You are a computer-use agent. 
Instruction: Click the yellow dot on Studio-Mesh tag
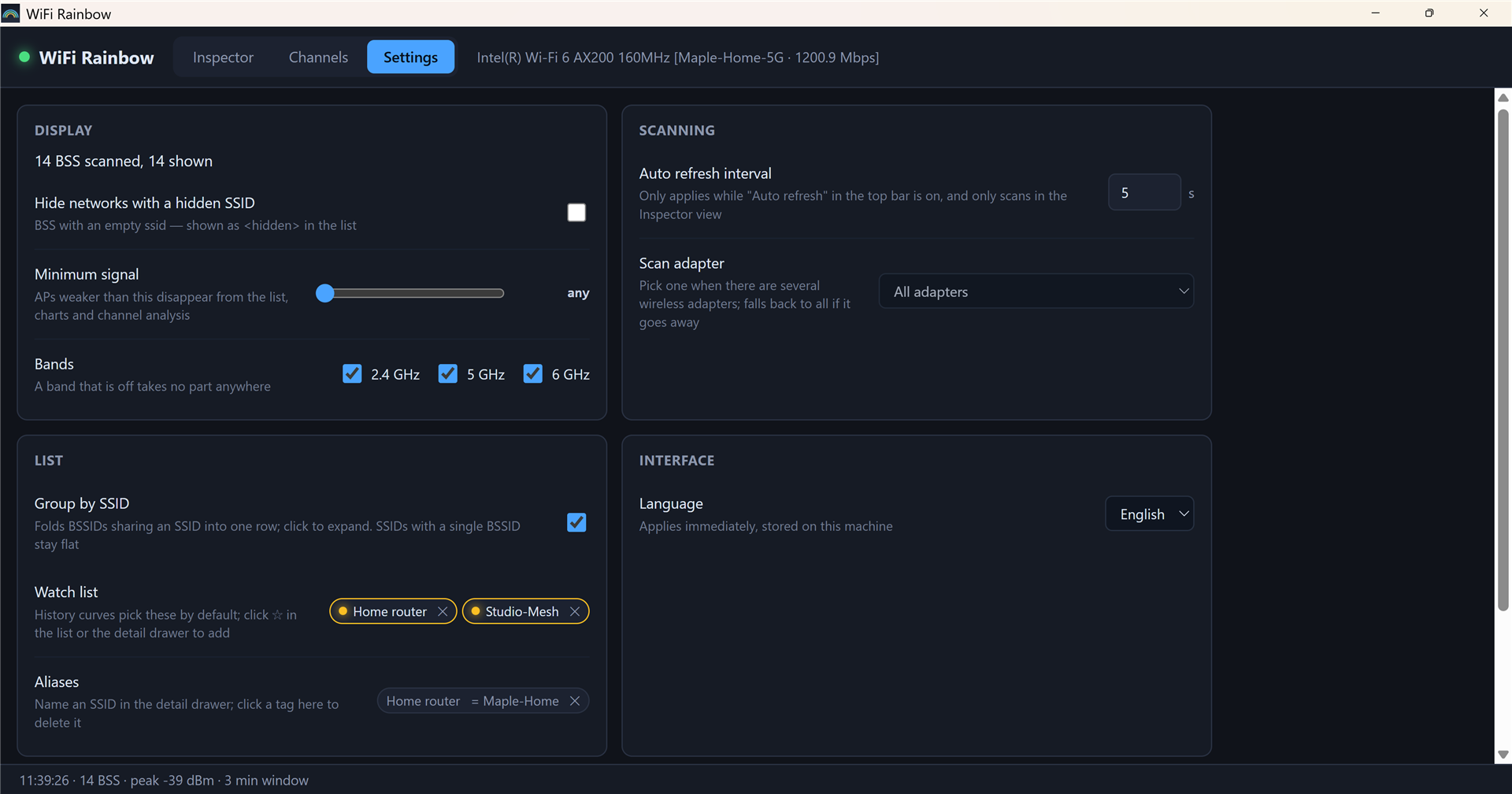tap(476, 611)
